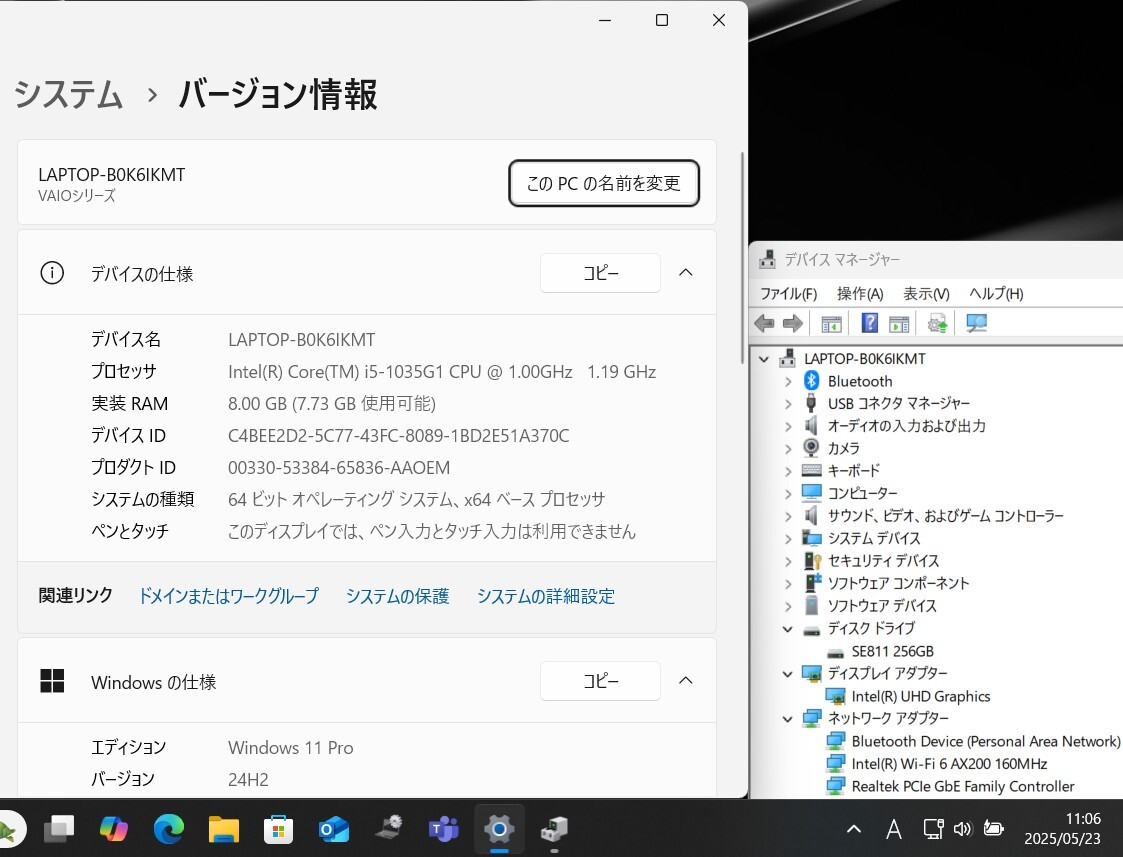Select Intel(R) Wi-Fi 6 AX200 160MHz
The image size is (1123, 857).
(x=949, y=764)
